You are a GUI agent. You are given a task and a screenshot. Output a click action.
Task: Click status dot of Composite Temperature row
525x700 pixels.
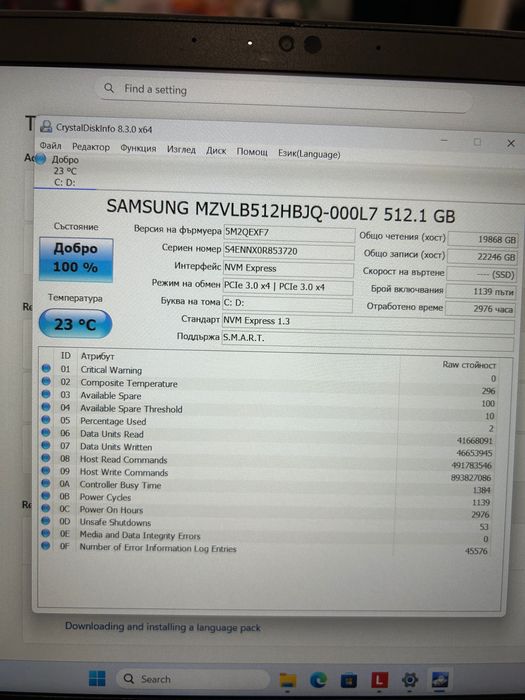point(46,381)
